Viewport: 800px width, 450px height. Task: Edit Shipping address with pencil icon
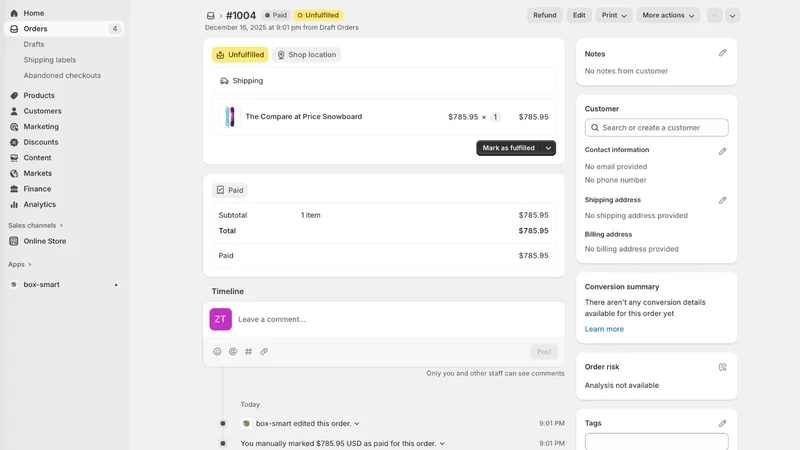tap(722, 201)
